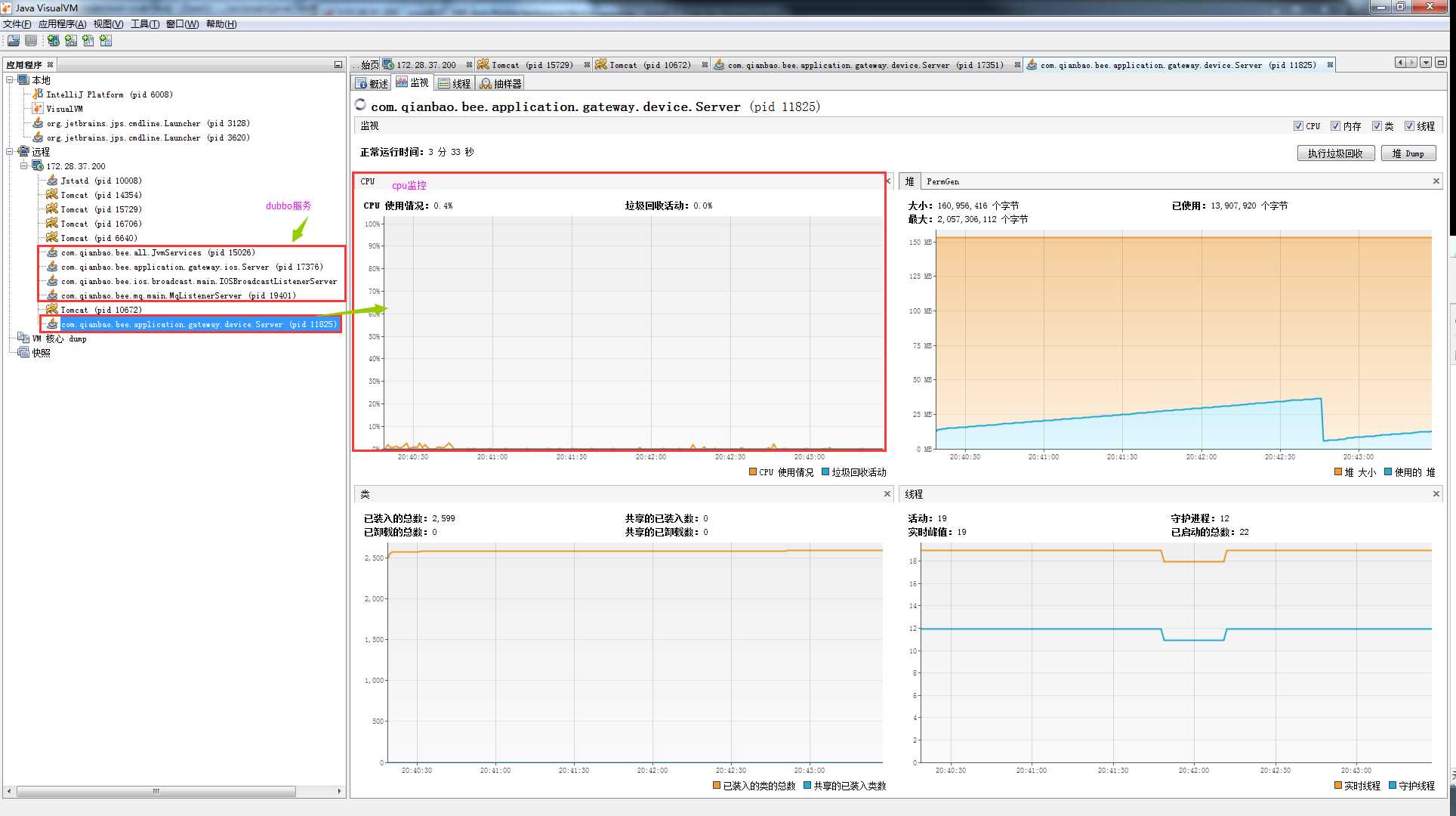Open the 文件(F) menu

pyautogui.click(x=17, y=24)
